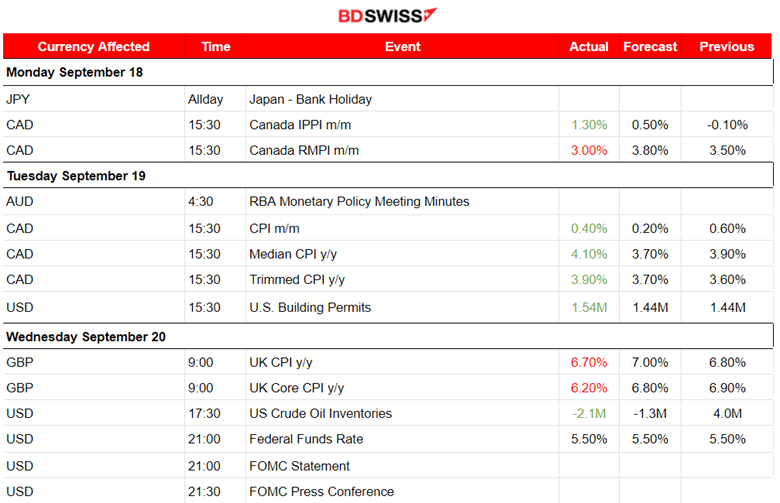
Task: Click the Canada IPPI m/m event
Action: tap(300, 125)
